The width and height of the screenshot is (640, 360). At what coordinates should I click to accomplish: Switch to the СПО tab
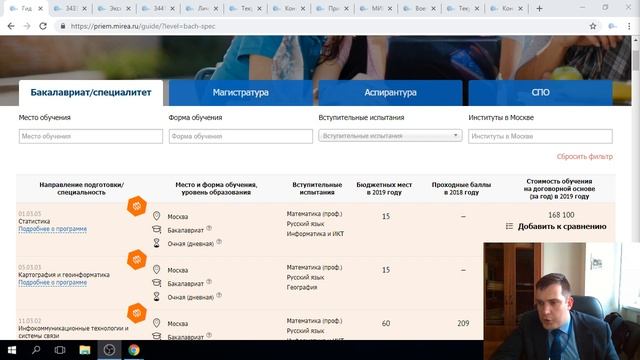540,93
